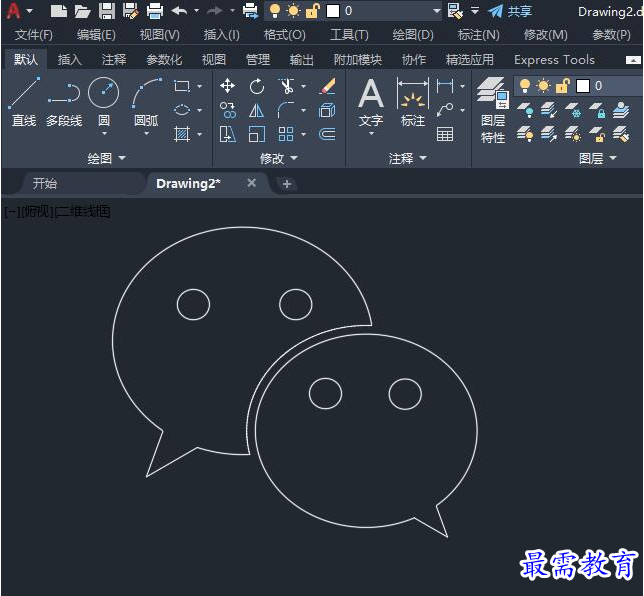The height and width of the screenshot is (596, 644).
Task: Add a new drawing tab with plus
Action: tap(287, 184)
